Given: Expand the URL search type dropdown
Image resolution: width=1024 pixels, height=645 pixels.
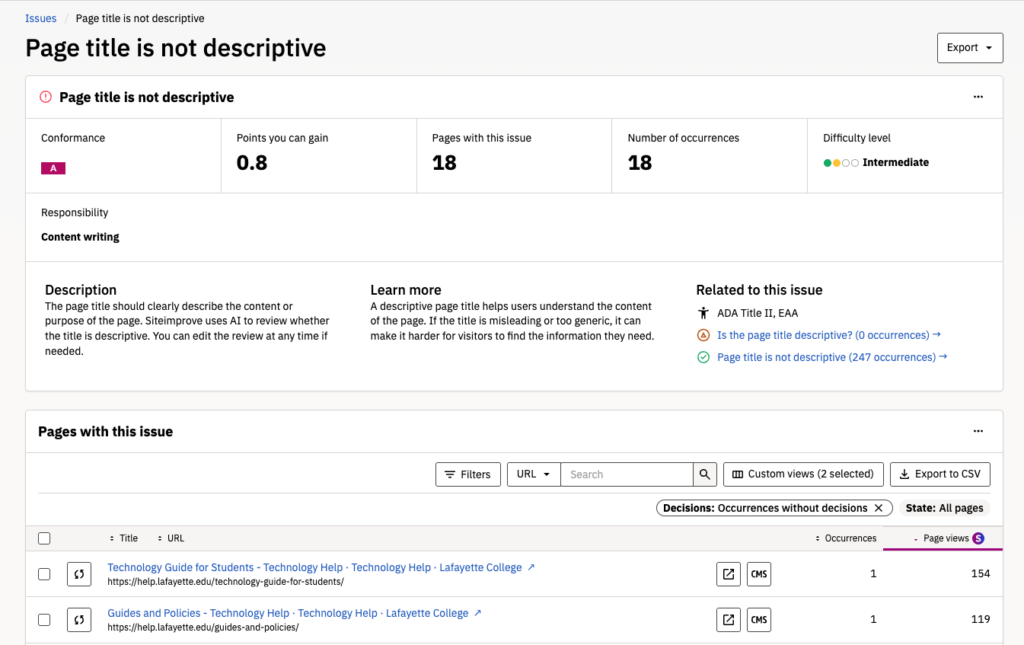Looking at the screenshot, I should click(x=534, y=475).
